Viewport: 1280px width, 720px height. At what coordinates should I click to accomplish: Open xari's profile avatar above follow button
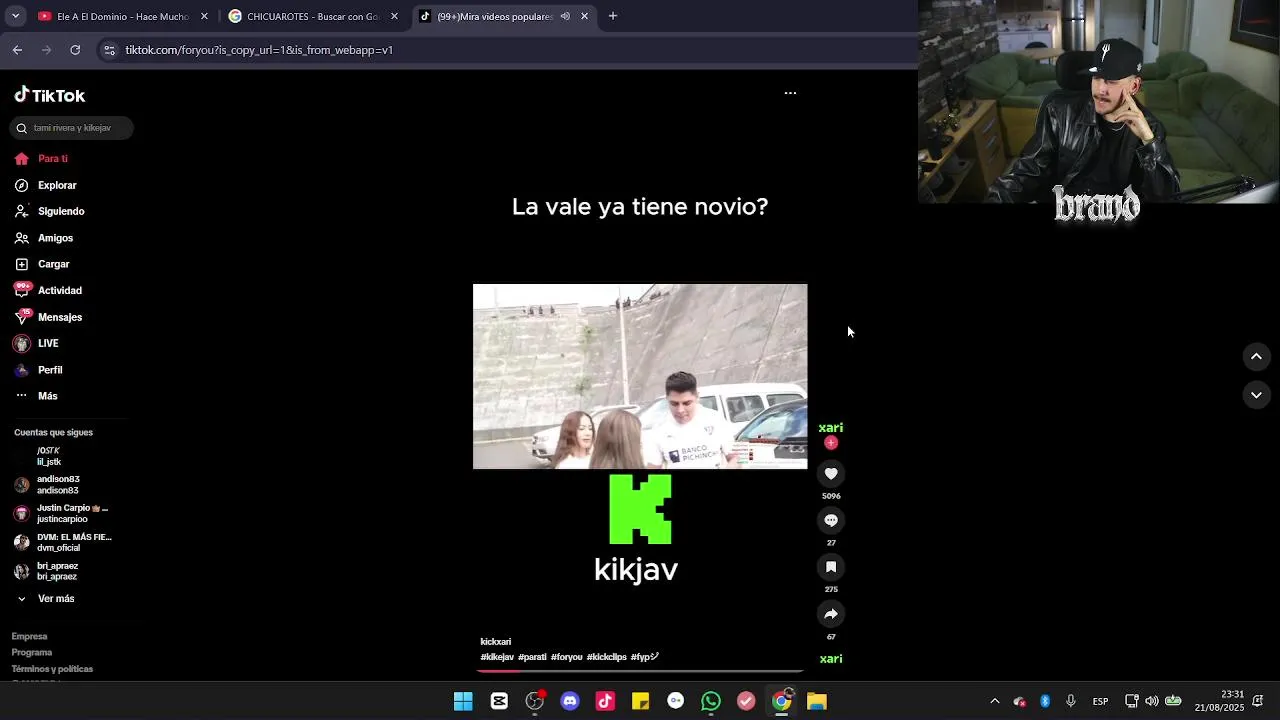pos(831,428)
